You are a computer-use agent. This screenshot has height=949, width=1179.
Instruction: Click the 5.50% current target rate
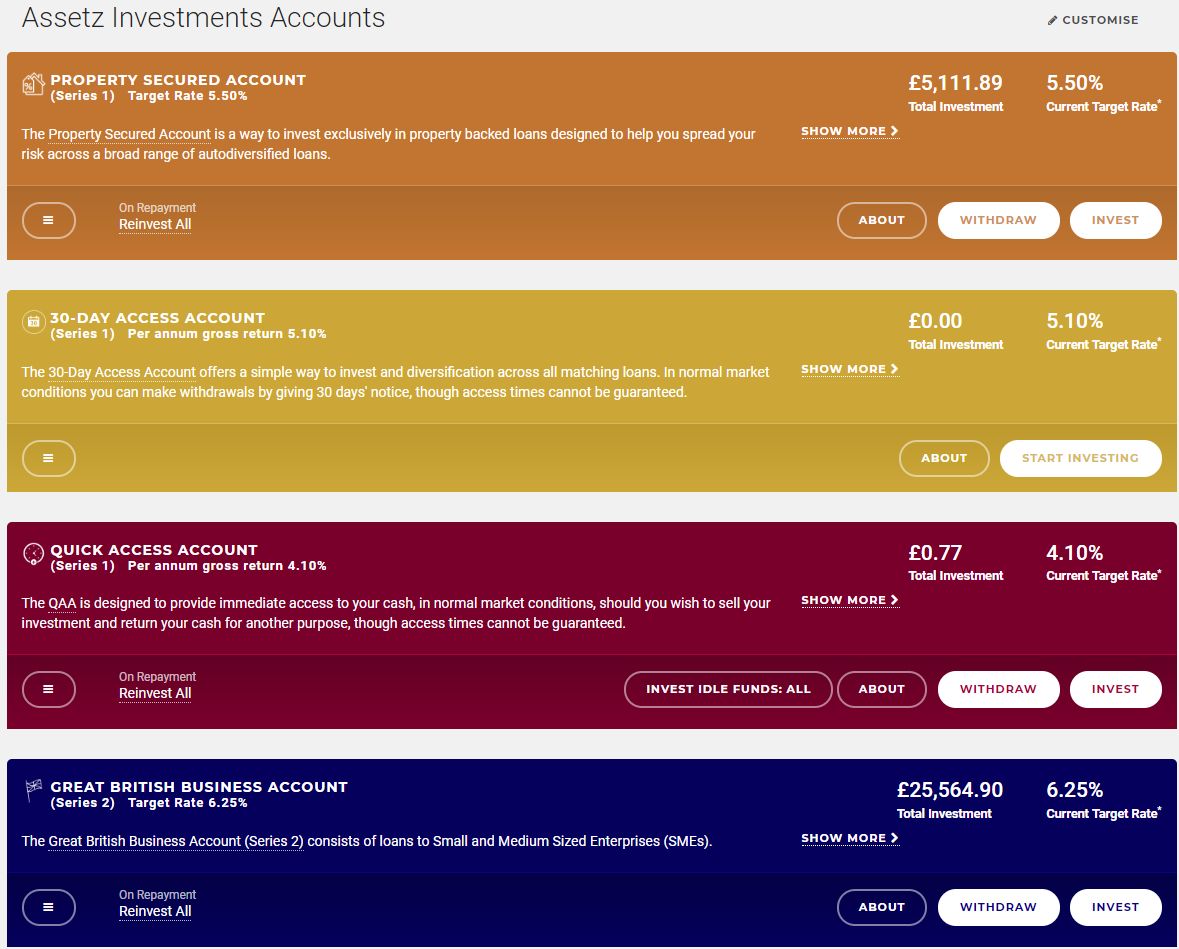click(x=1074, y=83)
